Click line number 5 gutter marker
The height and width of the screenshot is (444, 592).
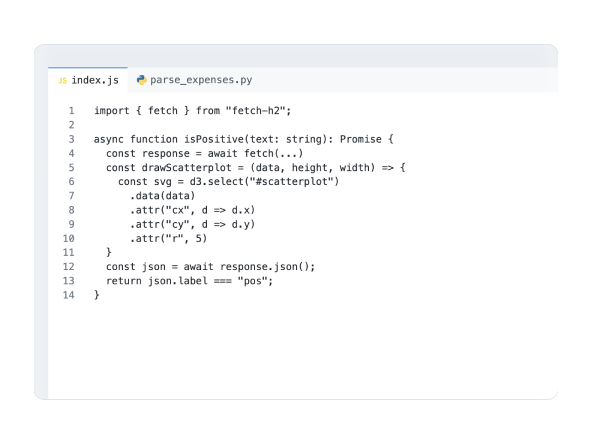pyautogui.click(x=71, y=167)
